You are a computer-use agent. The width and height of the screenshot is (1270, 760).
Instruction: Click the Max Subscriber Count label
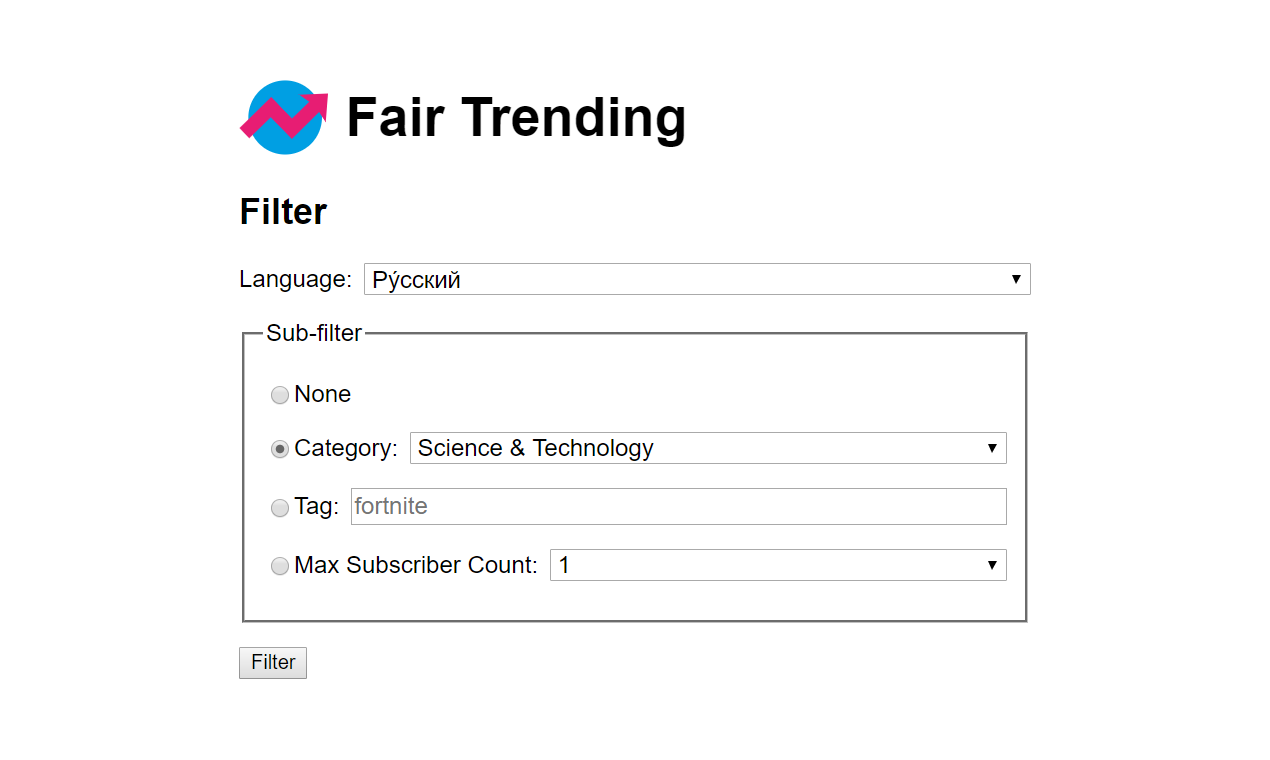[416, 565]
